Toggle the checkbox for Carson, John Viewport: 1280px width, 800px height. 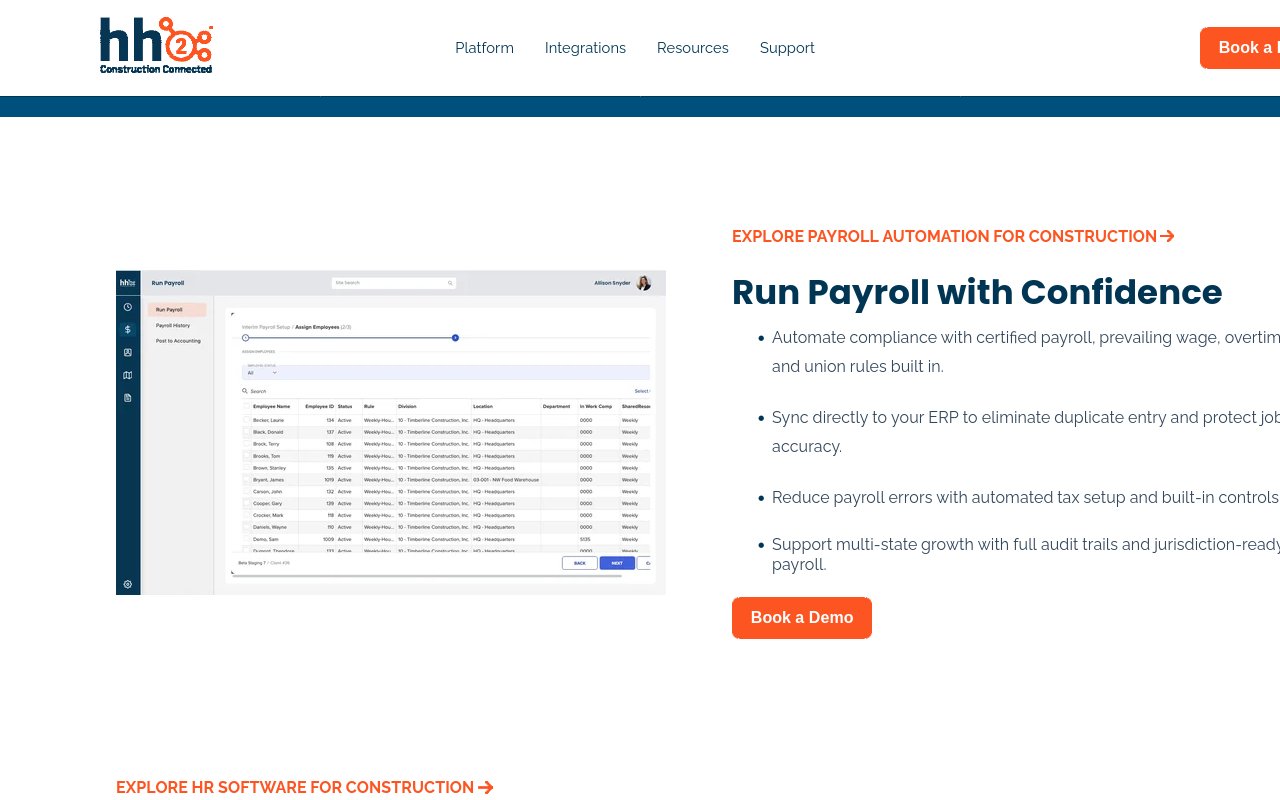(247, 492)
